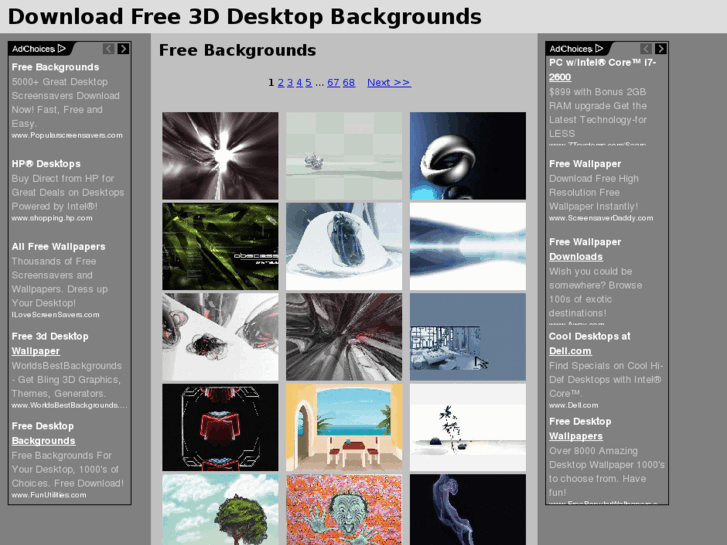The width and height of the screenshot is (727, 545).
Task: Jump to page 68
Action: (x=349, y=83)
